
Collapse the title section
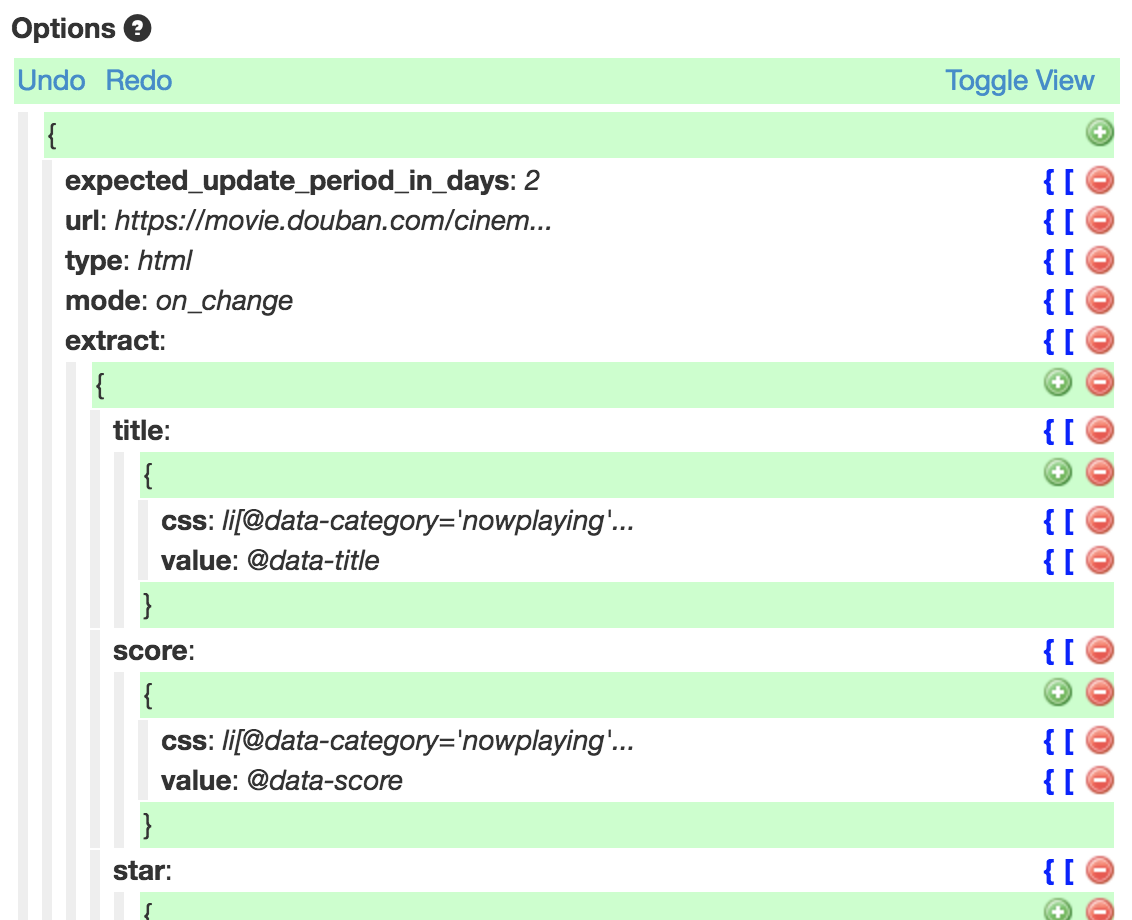(138, 431)
